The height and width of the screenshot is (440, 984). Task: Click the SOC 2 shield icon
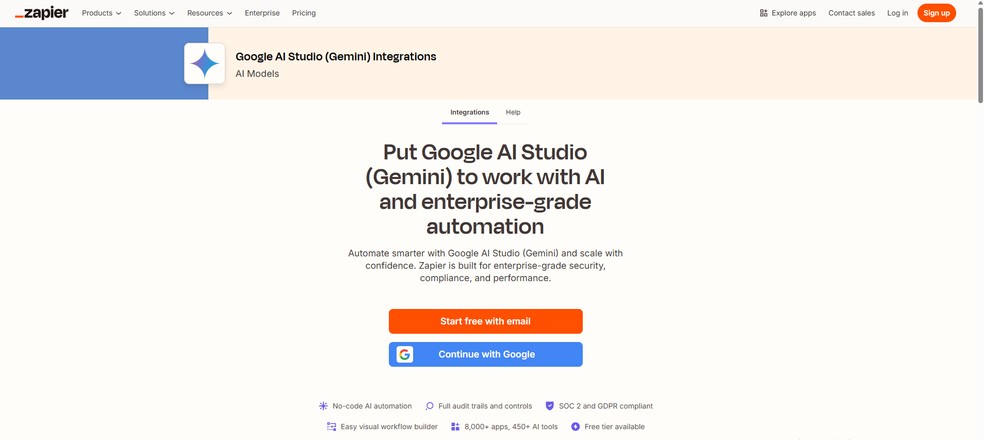pyautogui.click(x=549, y=406)
